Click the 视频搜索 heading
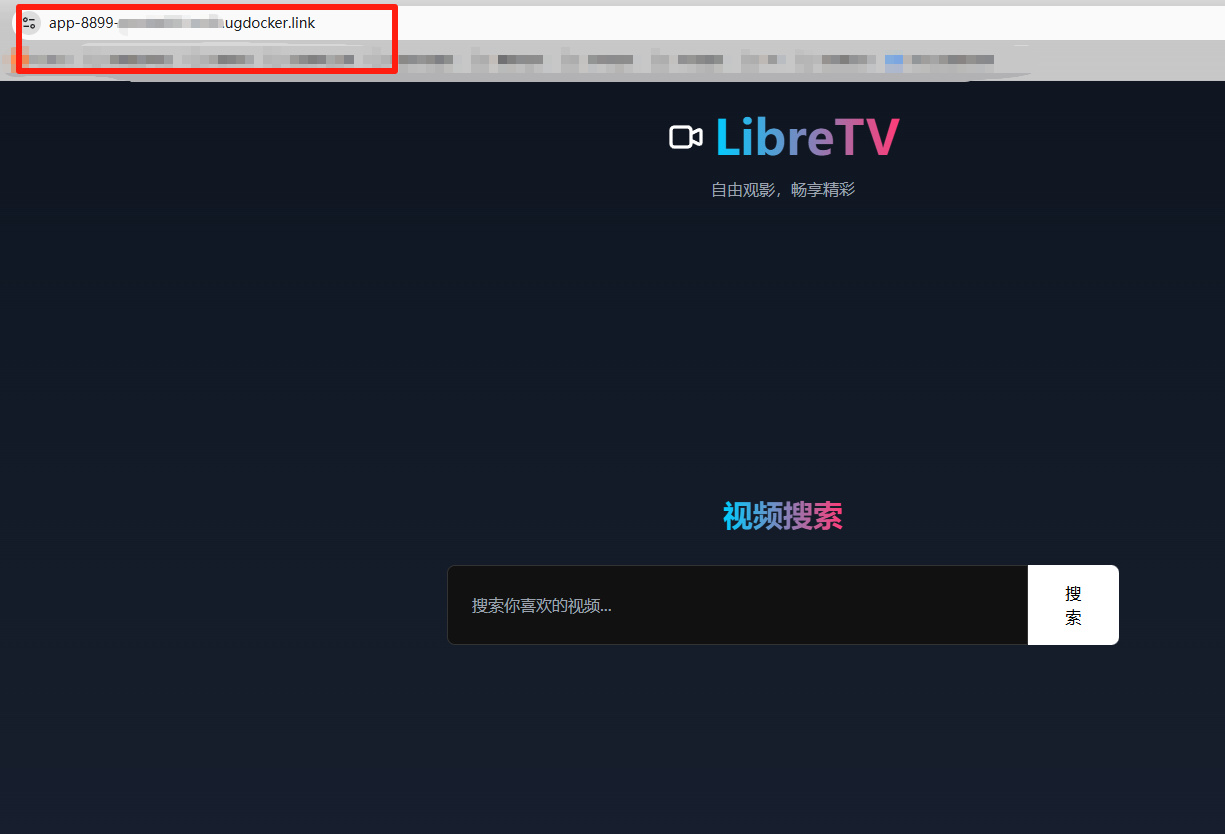 (783, 516)
